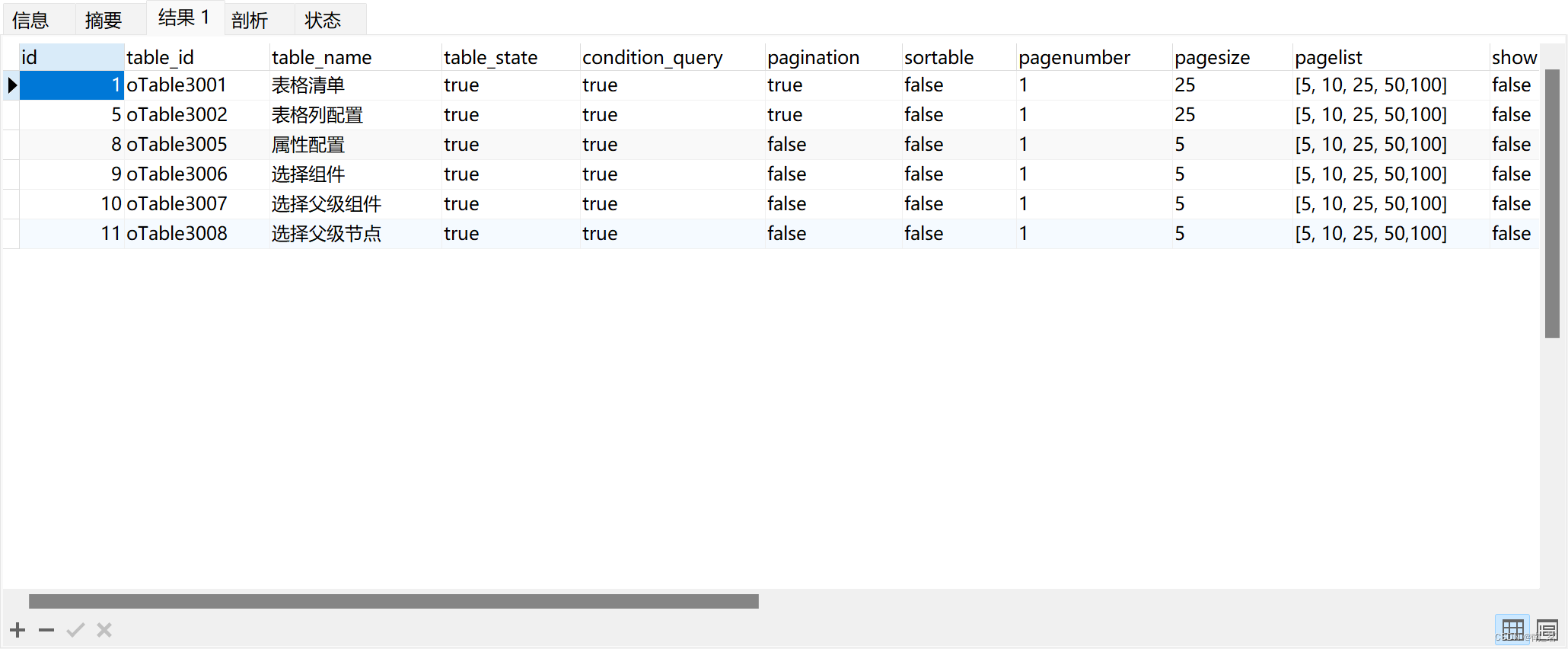Screen dimensions: 1568x649
Task: Click the add record plus icon
Action: (18, 630)
